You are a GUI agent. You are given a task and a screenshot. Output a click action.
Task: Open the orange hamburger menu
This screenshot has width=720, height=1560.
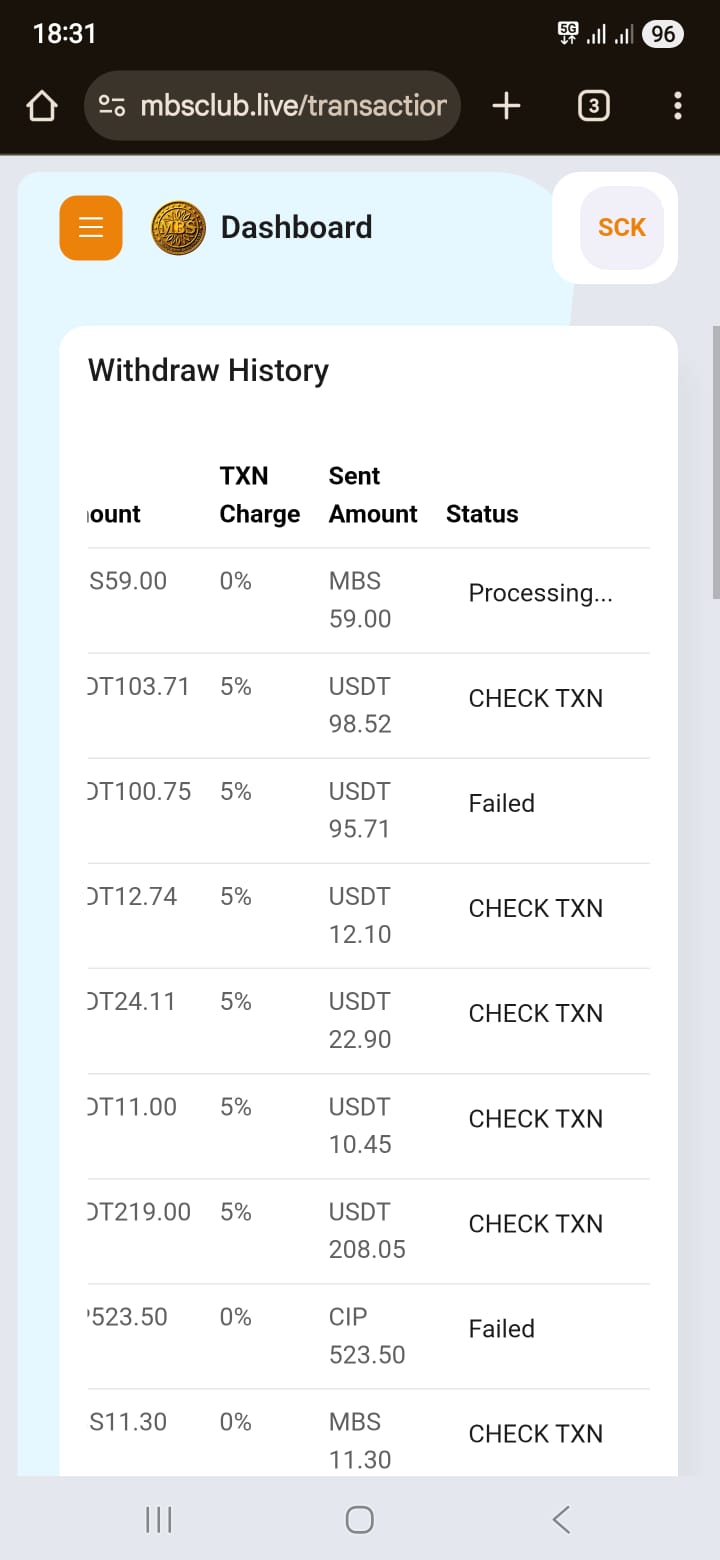(91, 228)
